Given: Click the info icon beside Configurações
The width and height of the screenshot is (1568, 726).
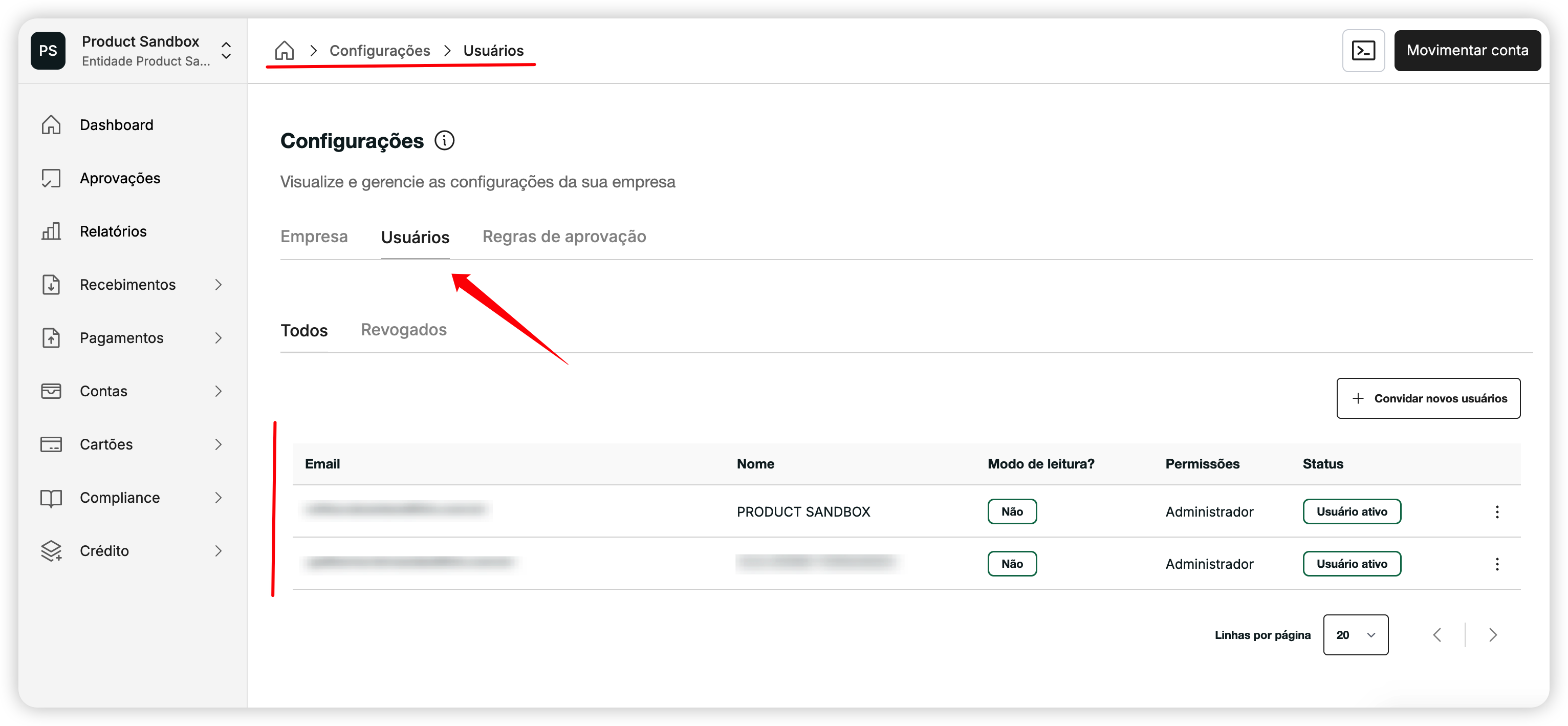Looking at the screenshot, I should tap(444, 141).
